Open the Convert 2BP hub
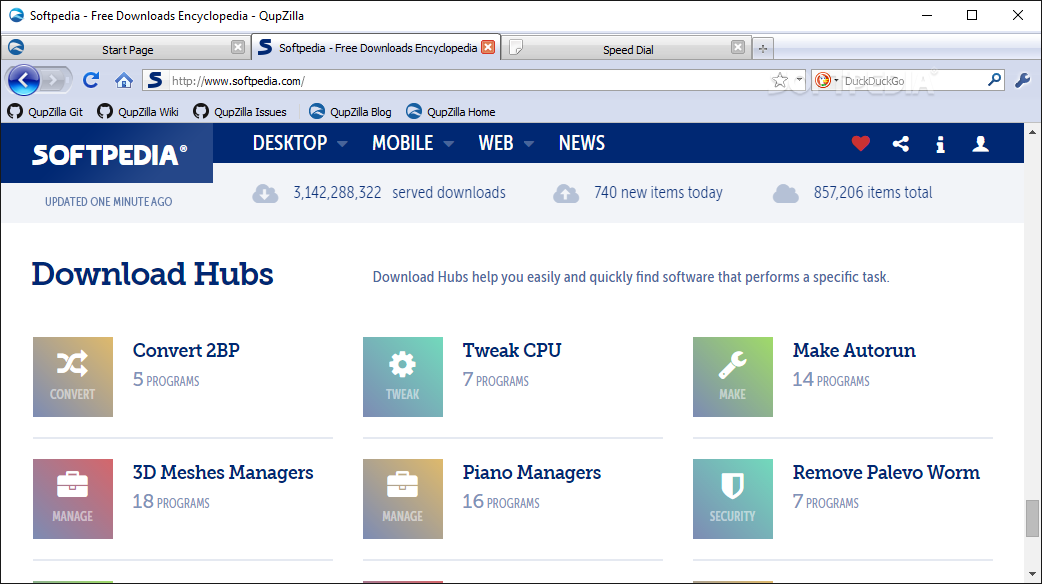 point(186,350)
